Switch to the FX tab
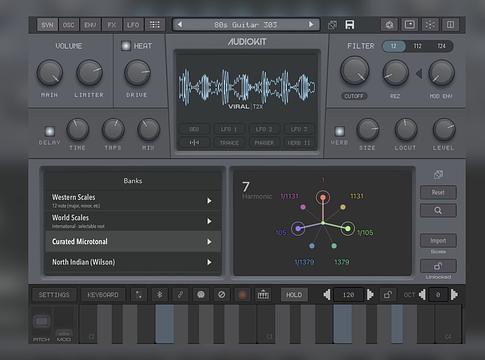Image resolution: width=485 pixels, height=360 pixels. pos(112,25)
